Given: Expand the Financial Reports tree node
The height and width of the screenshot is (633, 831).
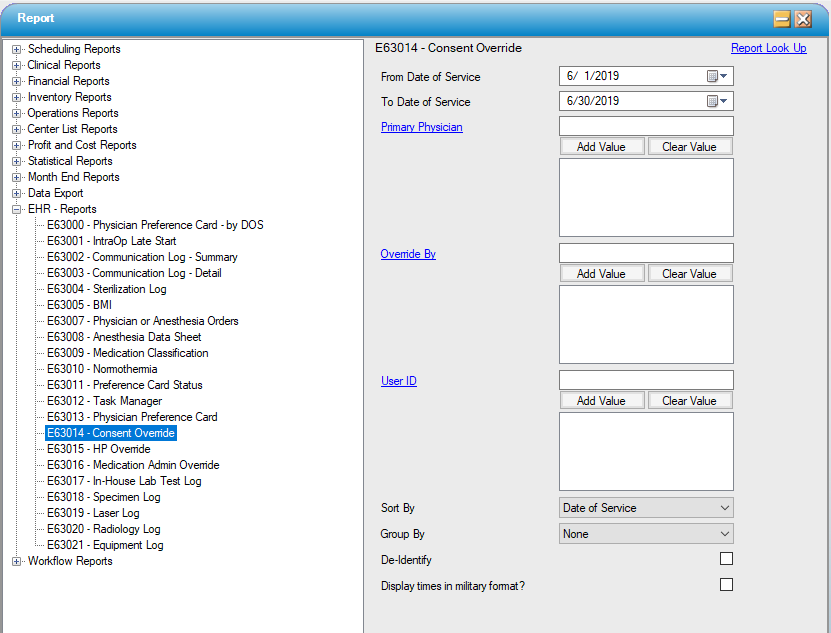Looking at the screenshot, I should pos(15,81).
